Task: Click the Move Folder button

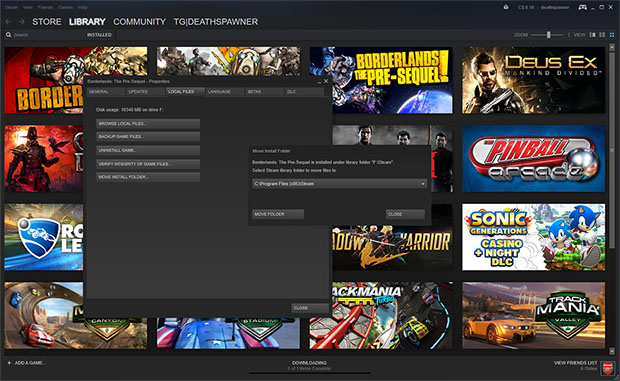Action: pos(278,214)
